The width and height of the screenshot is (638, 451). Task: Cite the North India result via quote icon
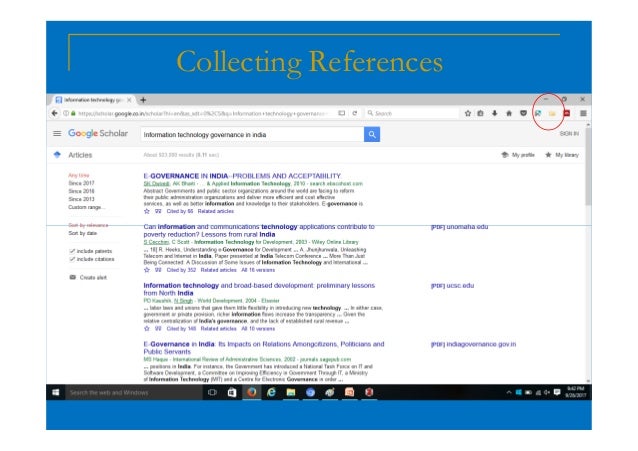tap(158, 328)
